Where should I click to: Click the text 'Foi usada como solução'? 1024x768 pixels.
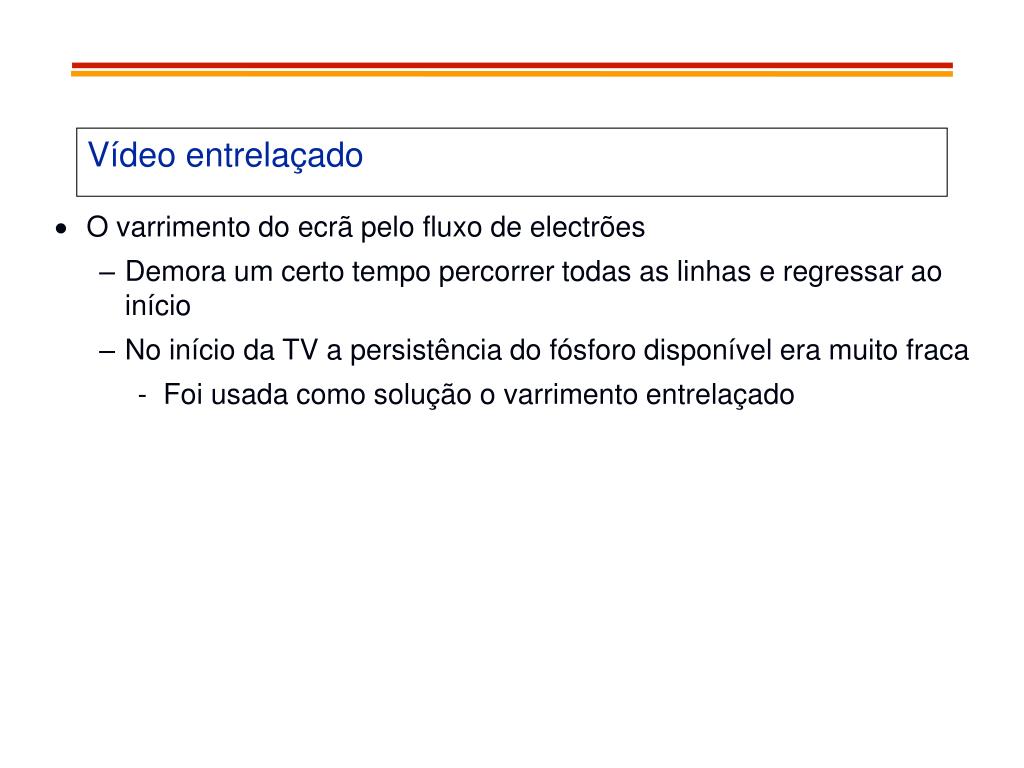(317, 395)
